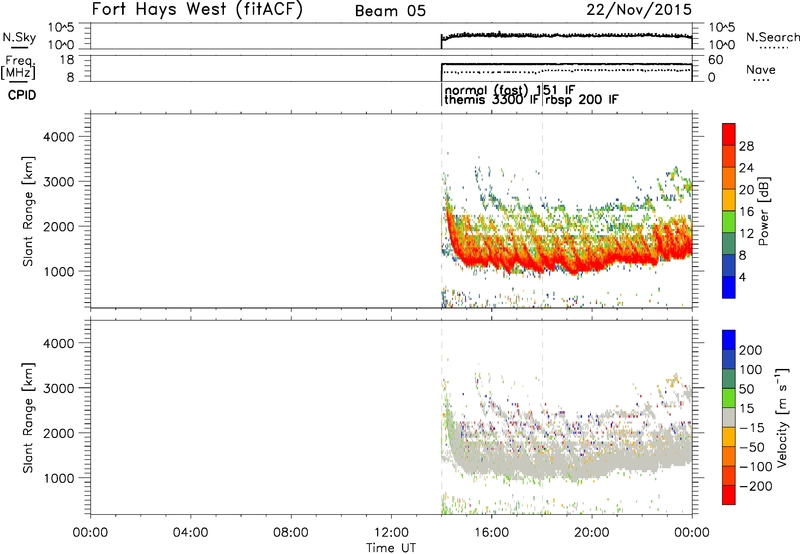Select the "Beam 05" header label
The image size is (800, 554).
tap(394, 11)
